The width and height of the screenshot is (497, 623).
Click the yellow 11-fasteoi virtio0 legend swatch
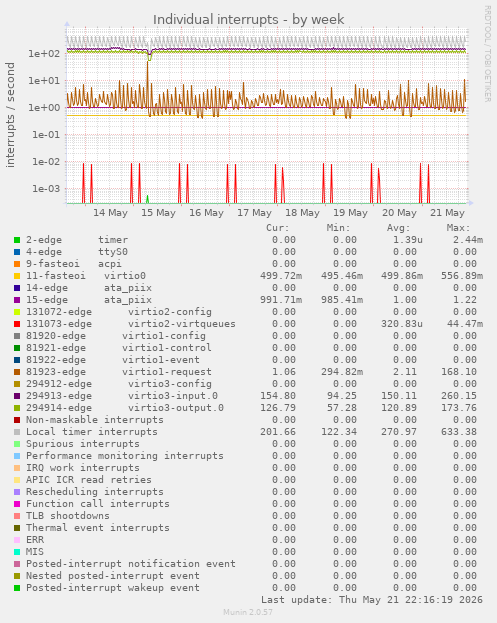pyautogui.click(x=17, y=276)
